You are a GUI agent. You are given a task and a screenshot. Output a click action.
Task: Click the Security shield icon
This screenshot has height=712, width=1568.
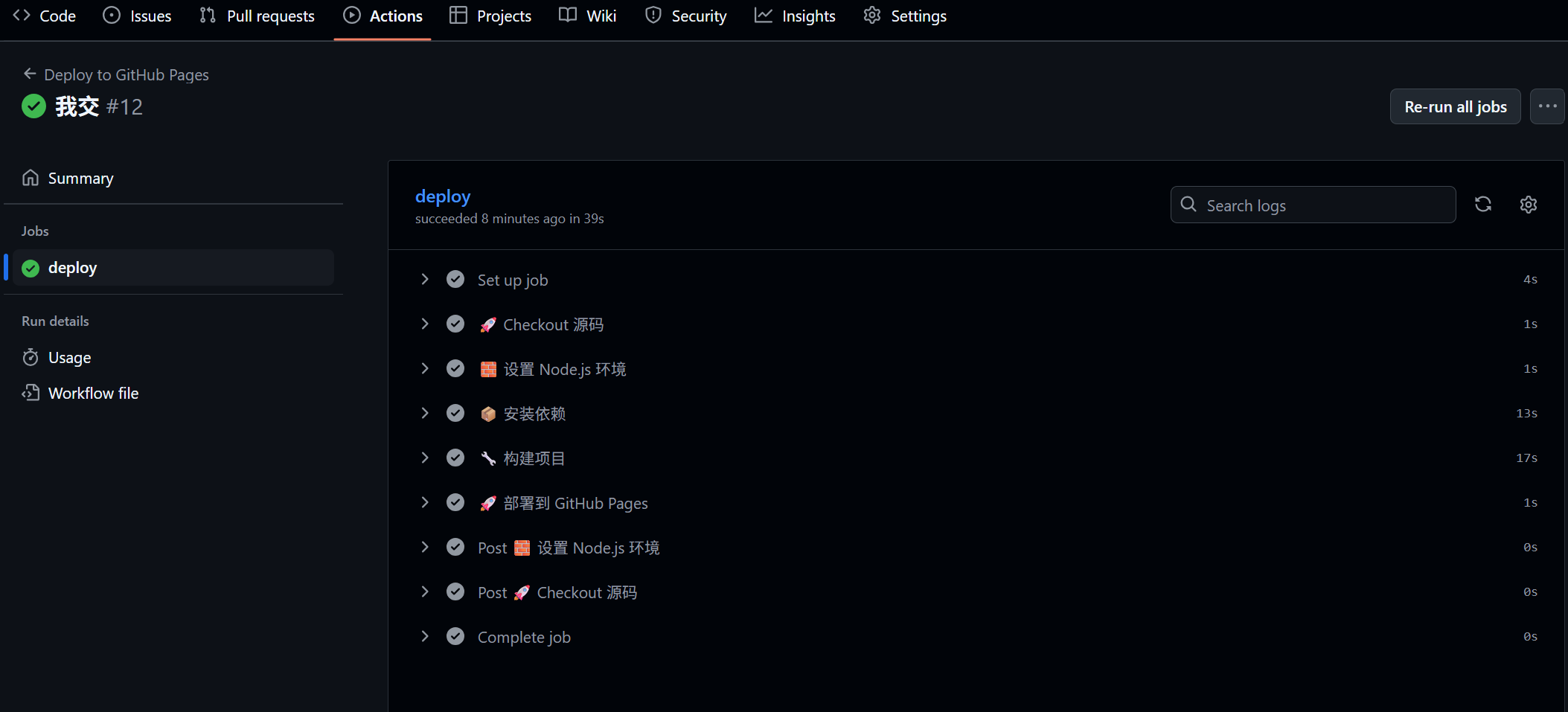coord(653,14)
